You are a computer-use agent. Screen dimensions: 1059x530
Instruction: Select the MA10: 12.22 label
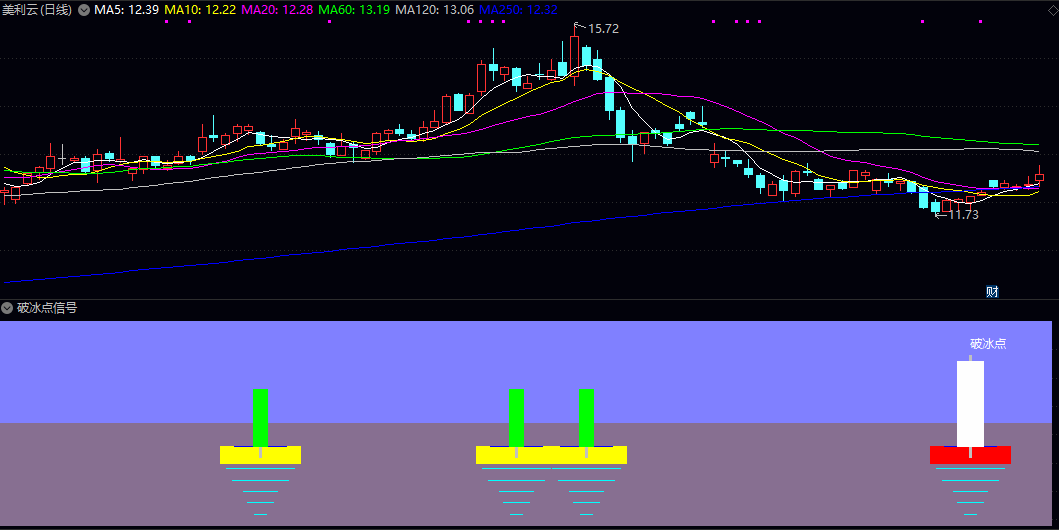point(200,10)
